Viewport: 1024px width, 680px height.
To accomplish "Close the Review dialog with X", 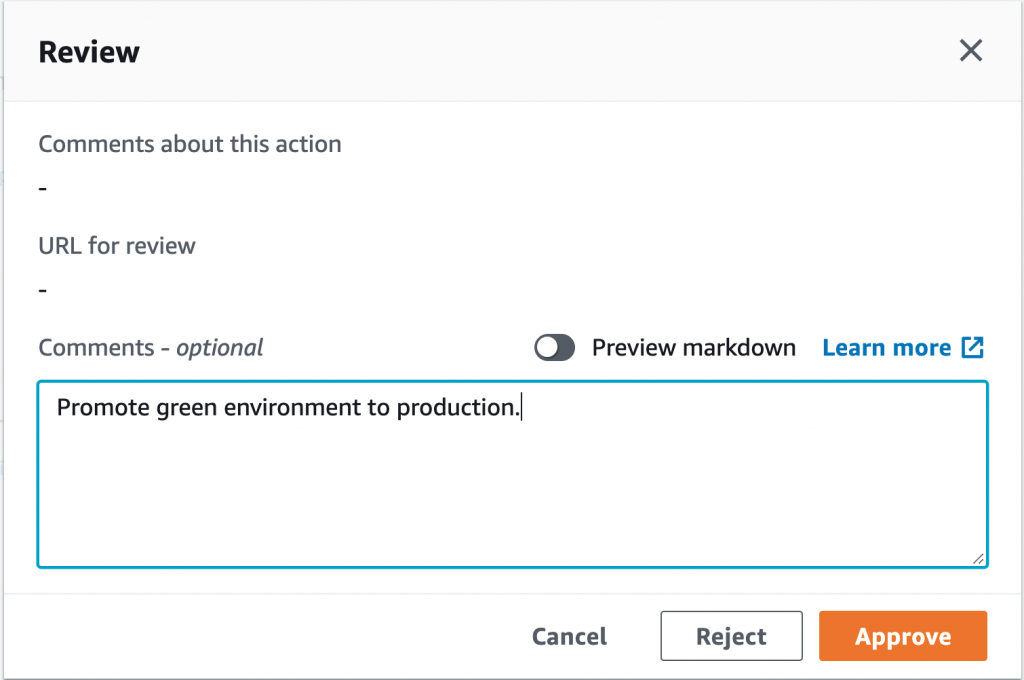I will pos(970,51).
